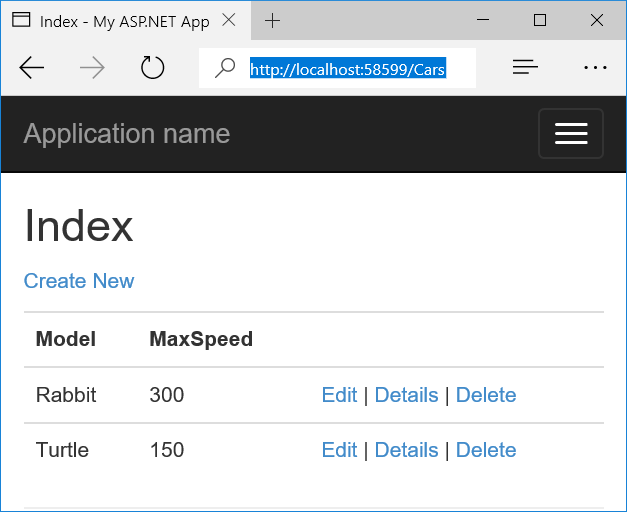The height and width of the screenshot is (512, 627).
Task: View Details for the Rabbit car
Action: (406, 395)
